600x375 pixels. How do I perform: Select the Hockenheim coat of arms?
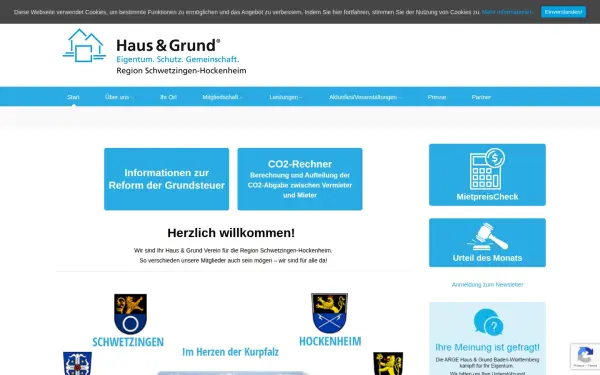coord(329,313)
